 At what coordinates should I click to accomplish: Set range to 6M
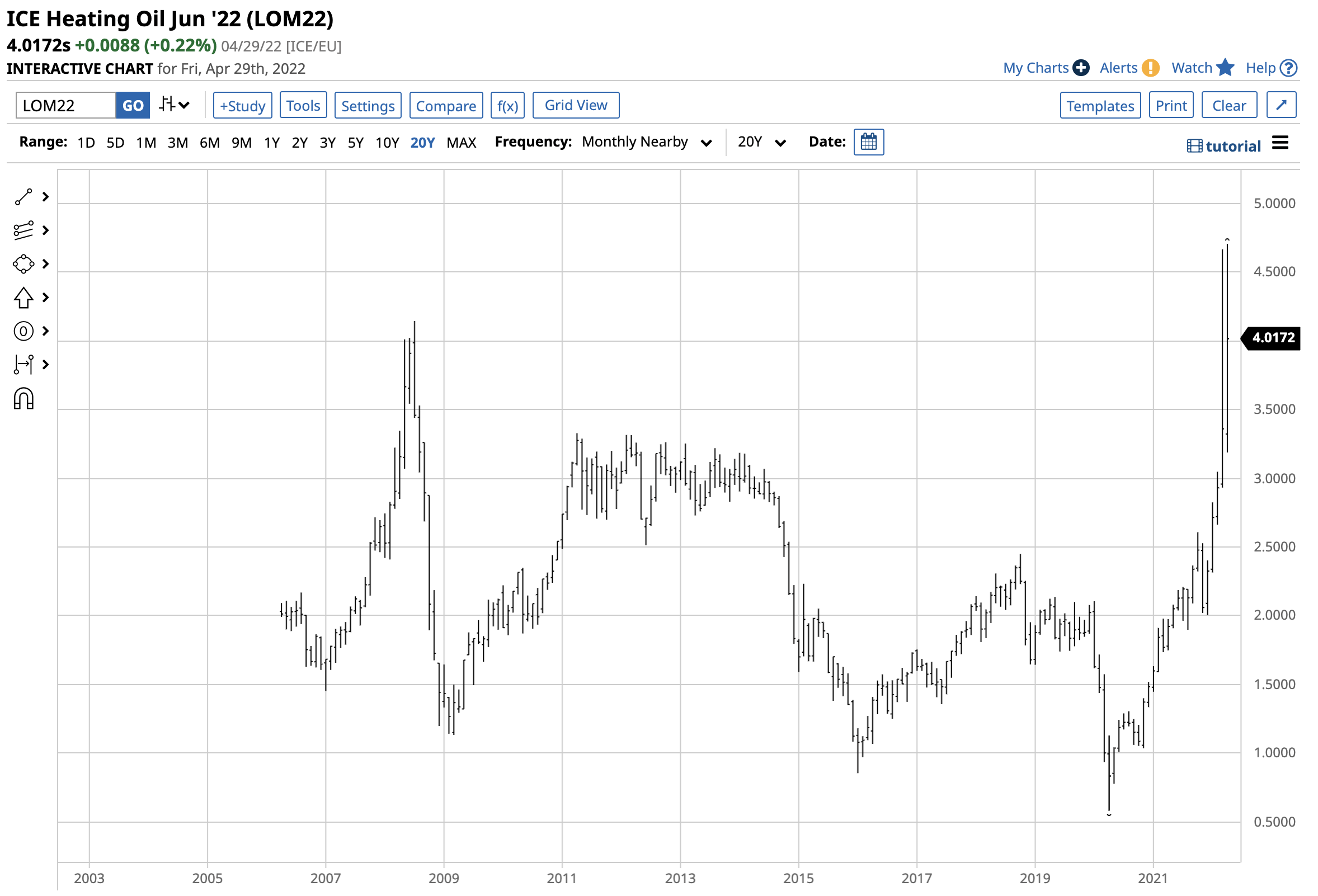pos(210,142)
